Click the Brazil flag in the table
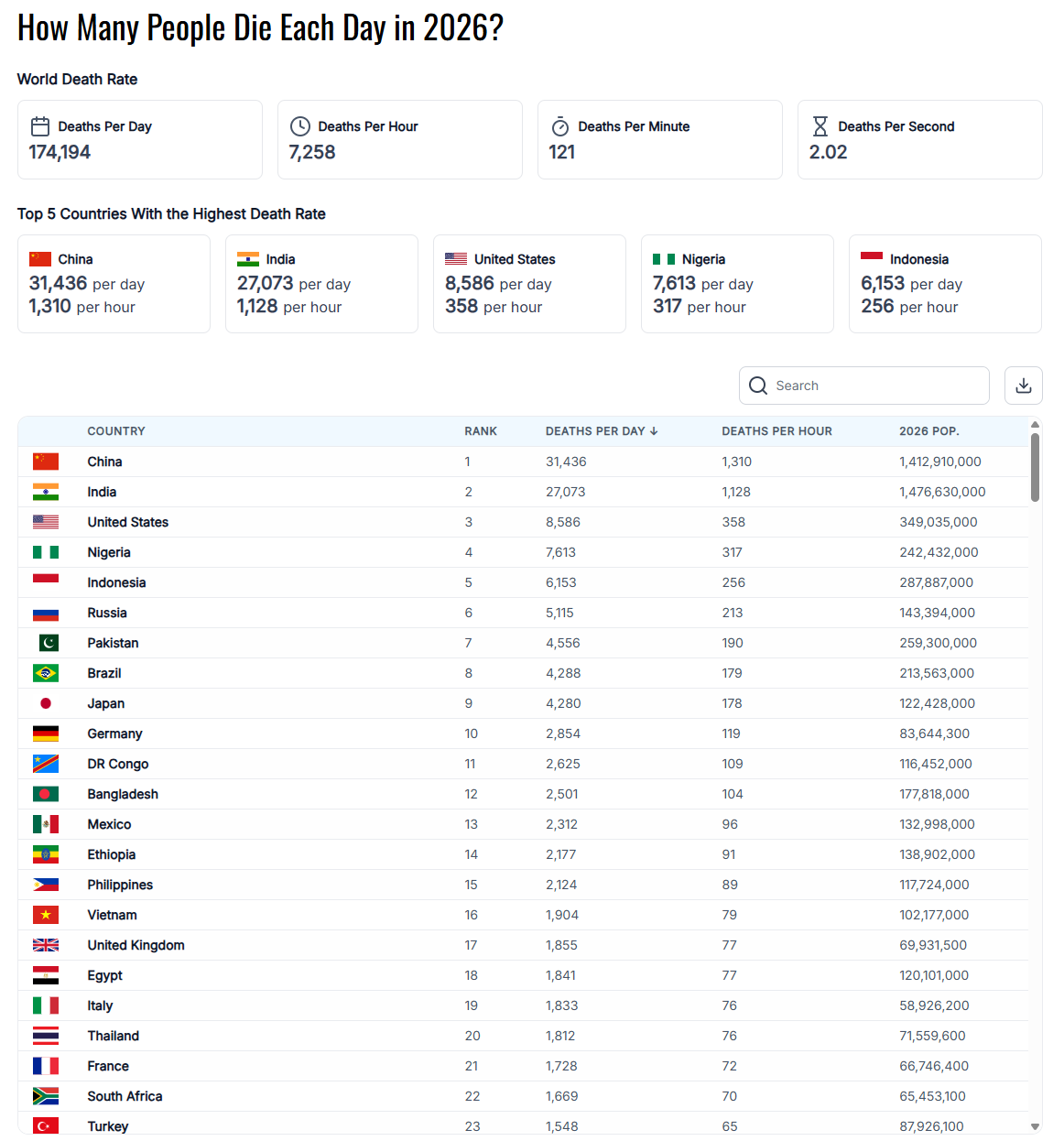The width and height of the screenshot is (1064, 1141). pyautogui.click(x=46, y=673)
